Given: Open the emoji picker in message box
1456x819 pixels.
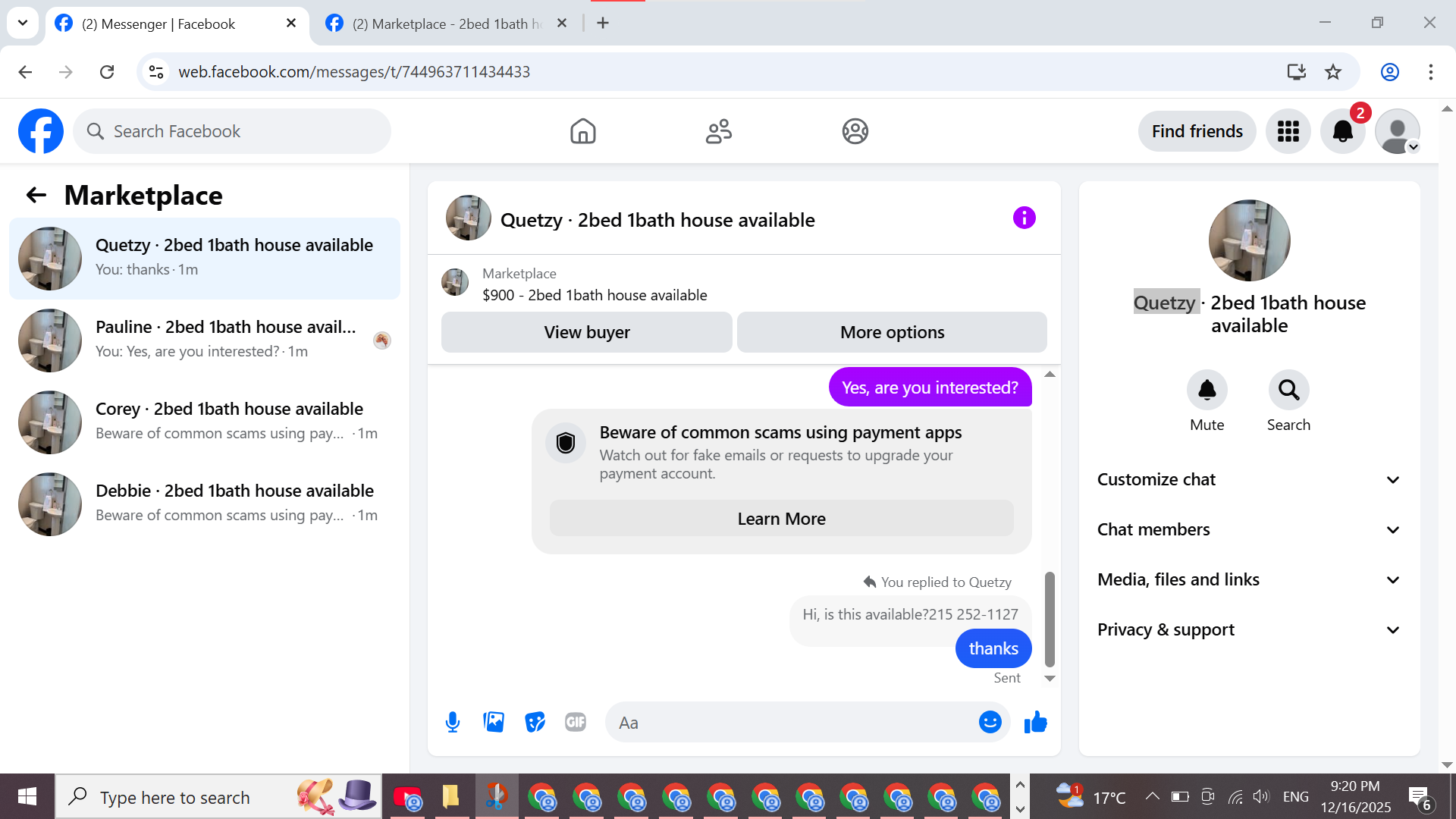Looking at the screenshot, I should pyautogui.click(x=990, y=723).
